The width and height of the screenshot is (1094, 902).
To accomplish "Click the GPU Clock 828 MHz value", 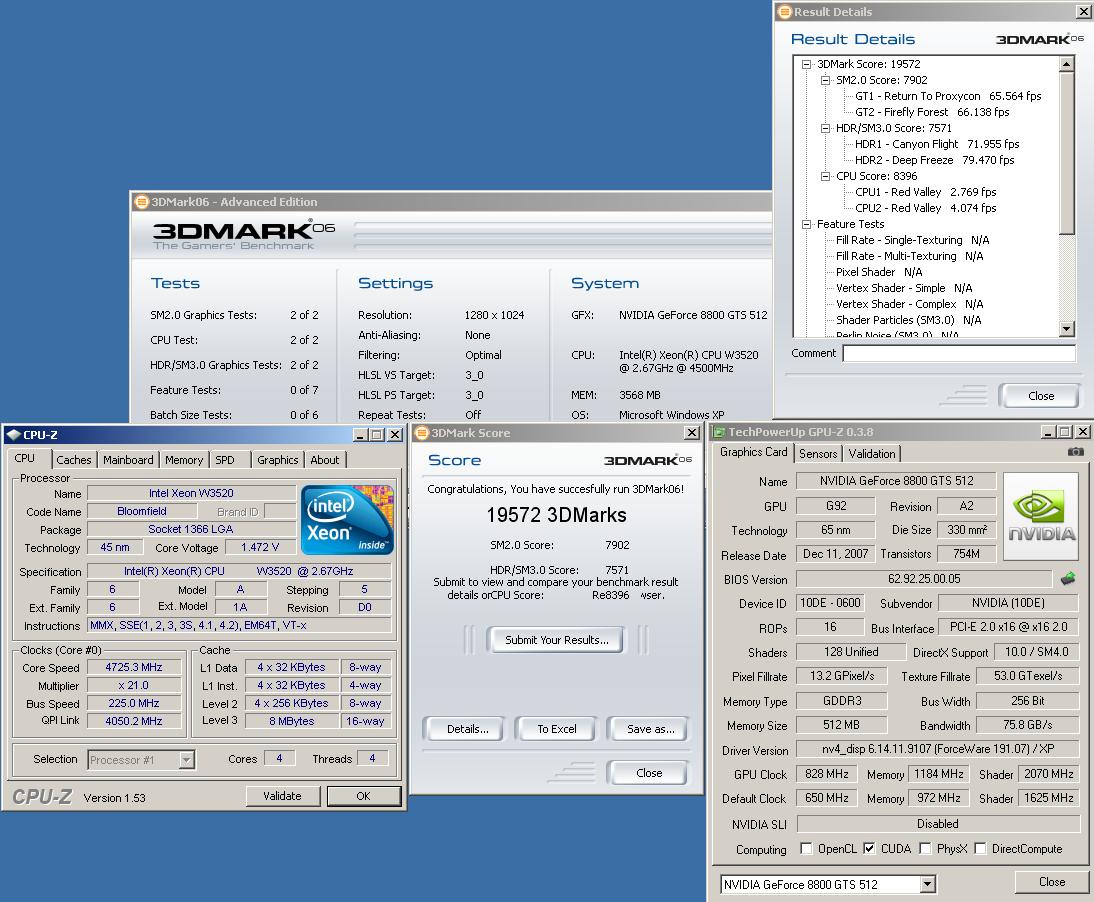I will [x=827, y=774].
